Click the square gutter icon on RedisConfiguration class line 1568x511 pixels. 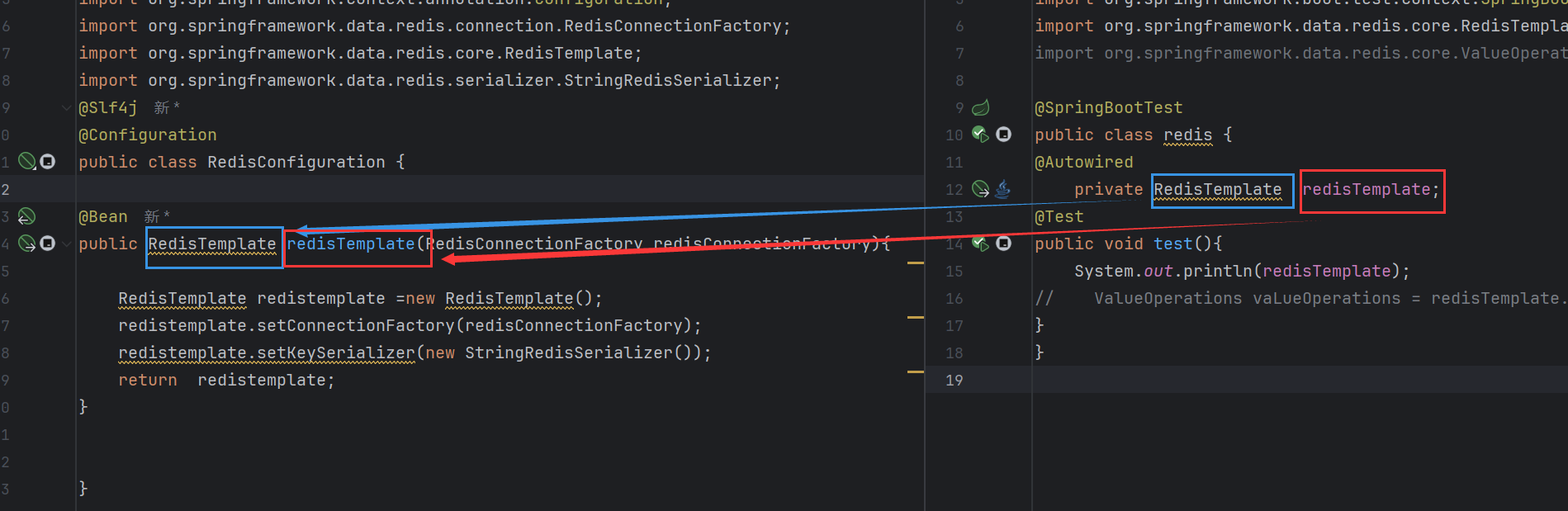(x=48, y=162)
